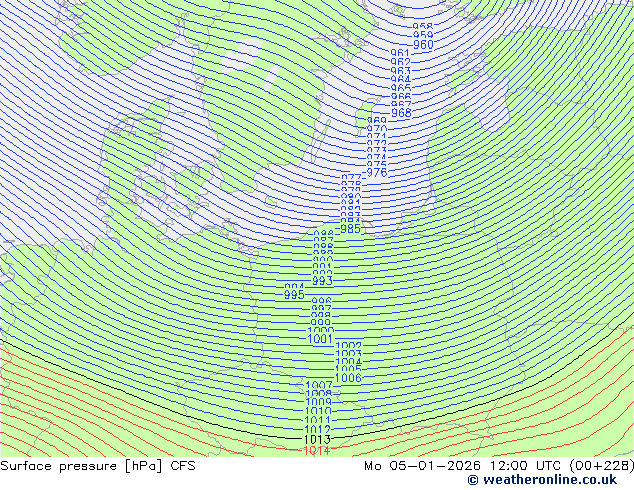Click the 1006 isobar label
The height and width of the screenshot is (490, 634).
click(348, 378)
